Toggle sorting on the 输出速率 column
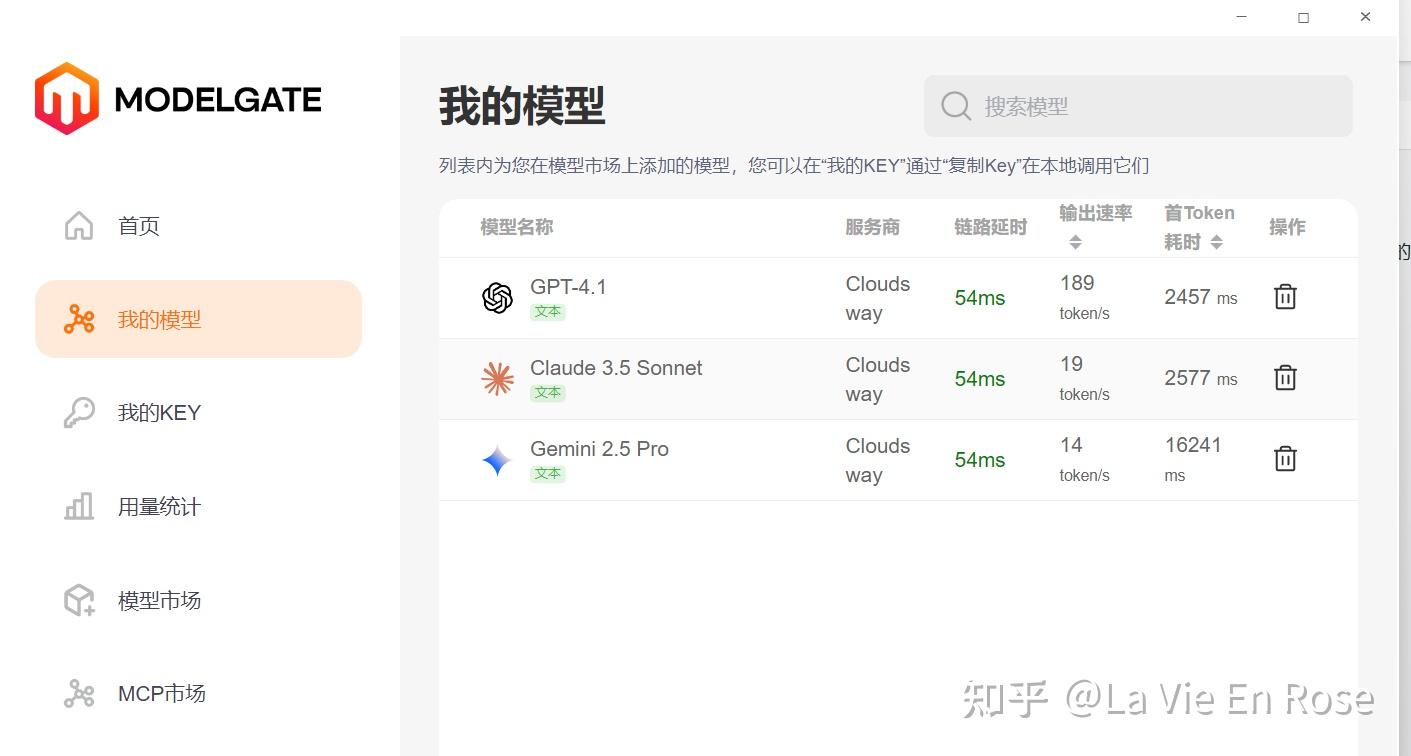 tap(1075, 241)
